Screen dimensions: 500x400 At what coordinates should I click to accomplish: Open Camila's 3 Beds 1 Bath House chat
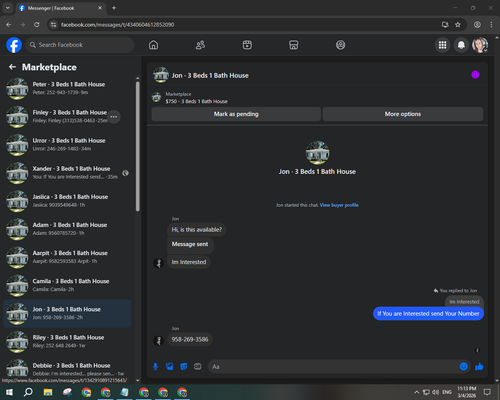click(x=68, y=285)
